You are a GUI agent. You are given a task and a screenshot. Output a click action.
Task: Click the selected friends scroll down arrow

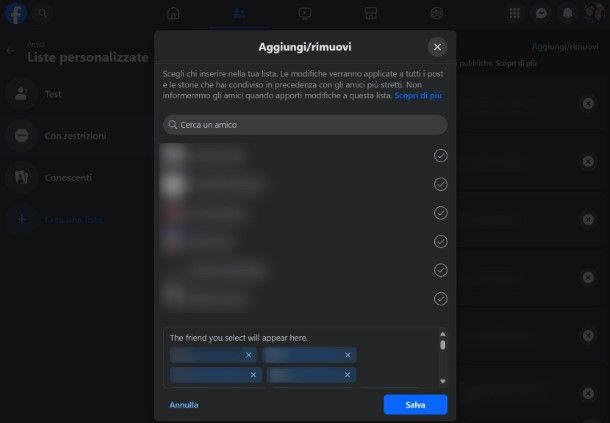443,381
